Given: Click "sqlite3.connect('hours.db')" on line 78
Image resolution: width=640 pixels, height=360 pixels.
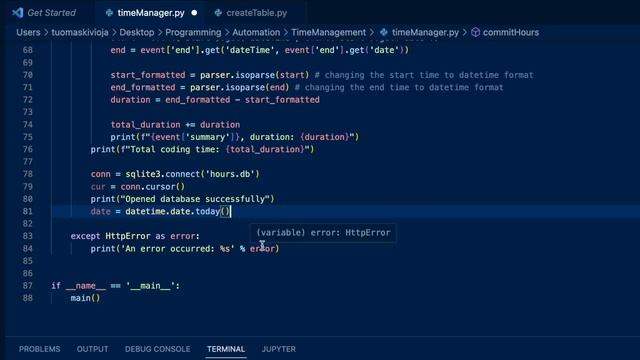Looking at the screenshot, I should (x=192, y=174).
